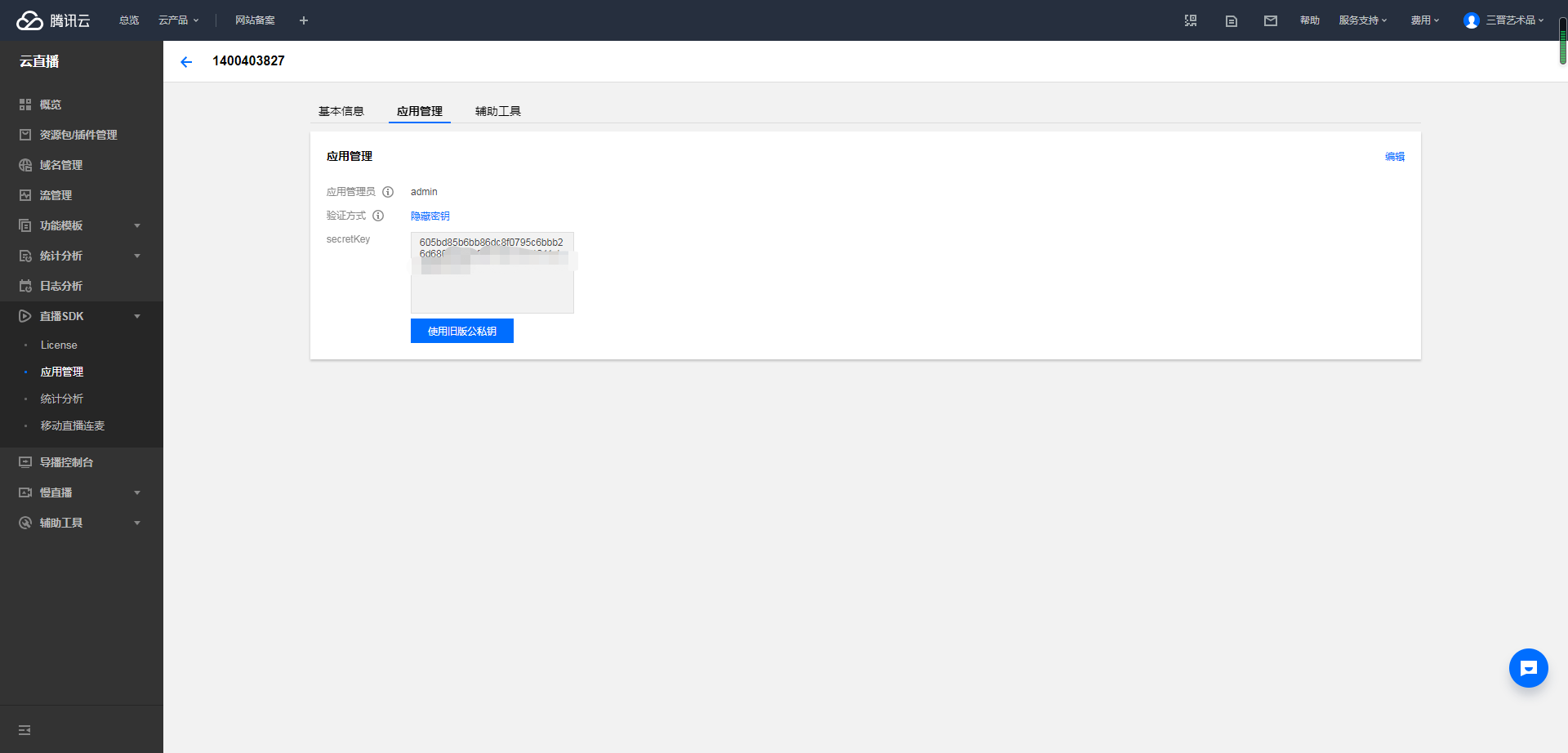The image size is (1568, 753).
Task: Open the 云产品 dropdown
Action: tap(178, 20)
